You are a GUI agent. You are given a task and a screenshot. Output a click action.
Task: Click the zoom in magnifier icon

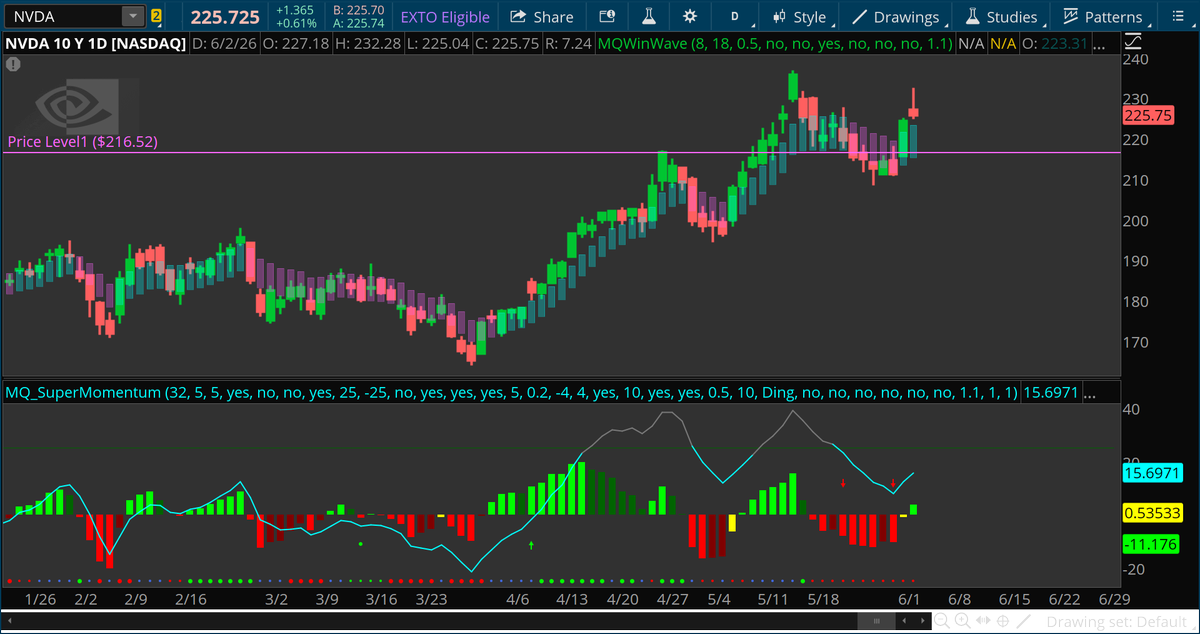click(963, 622)
